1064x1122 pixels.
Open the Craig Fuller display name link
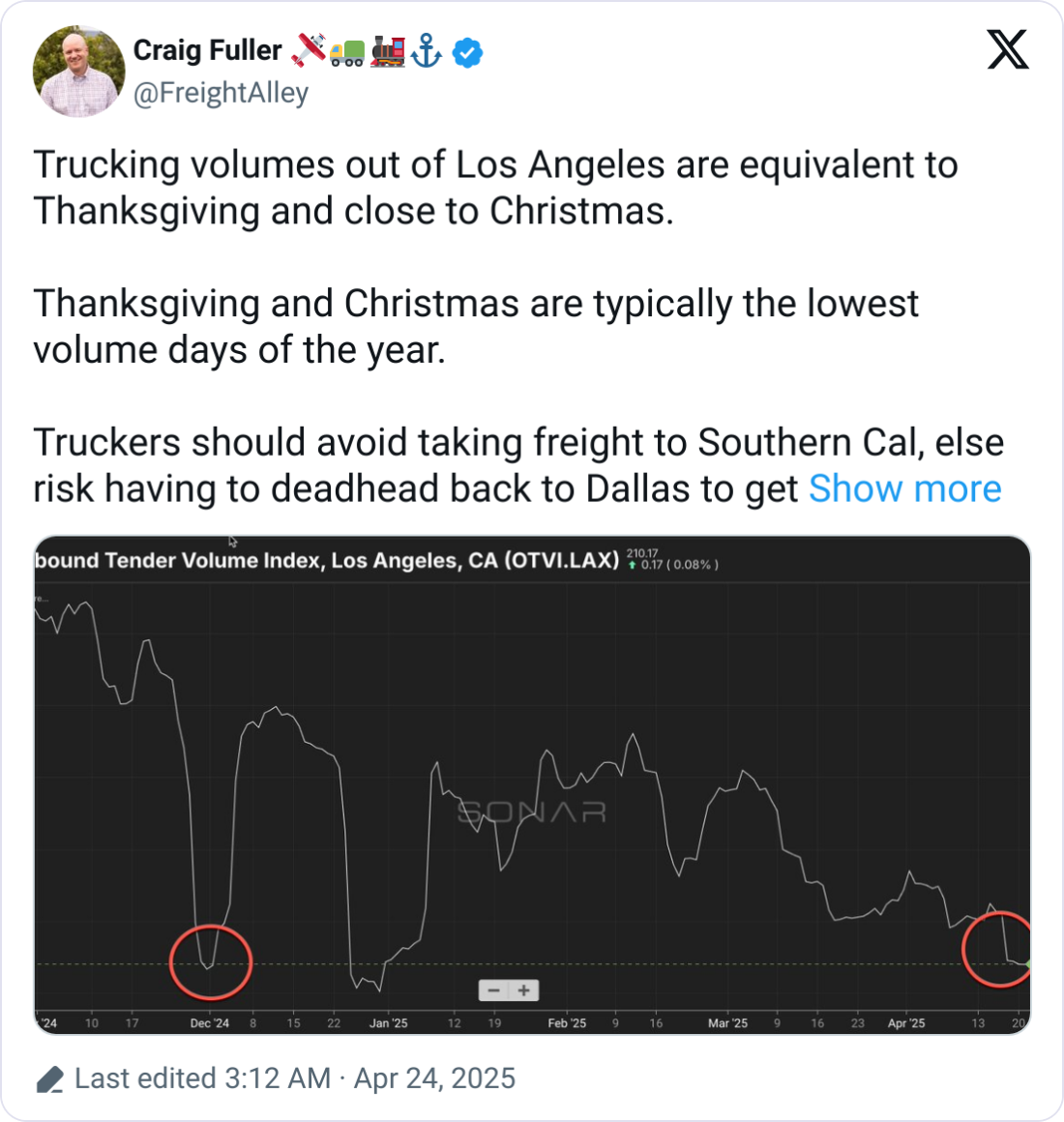(x=207, y=50)
